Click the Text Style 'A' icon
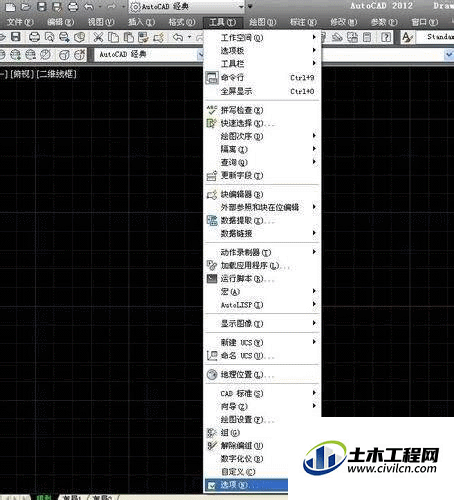The width and height of the screenshot is (454, 500). click(407, 37)
